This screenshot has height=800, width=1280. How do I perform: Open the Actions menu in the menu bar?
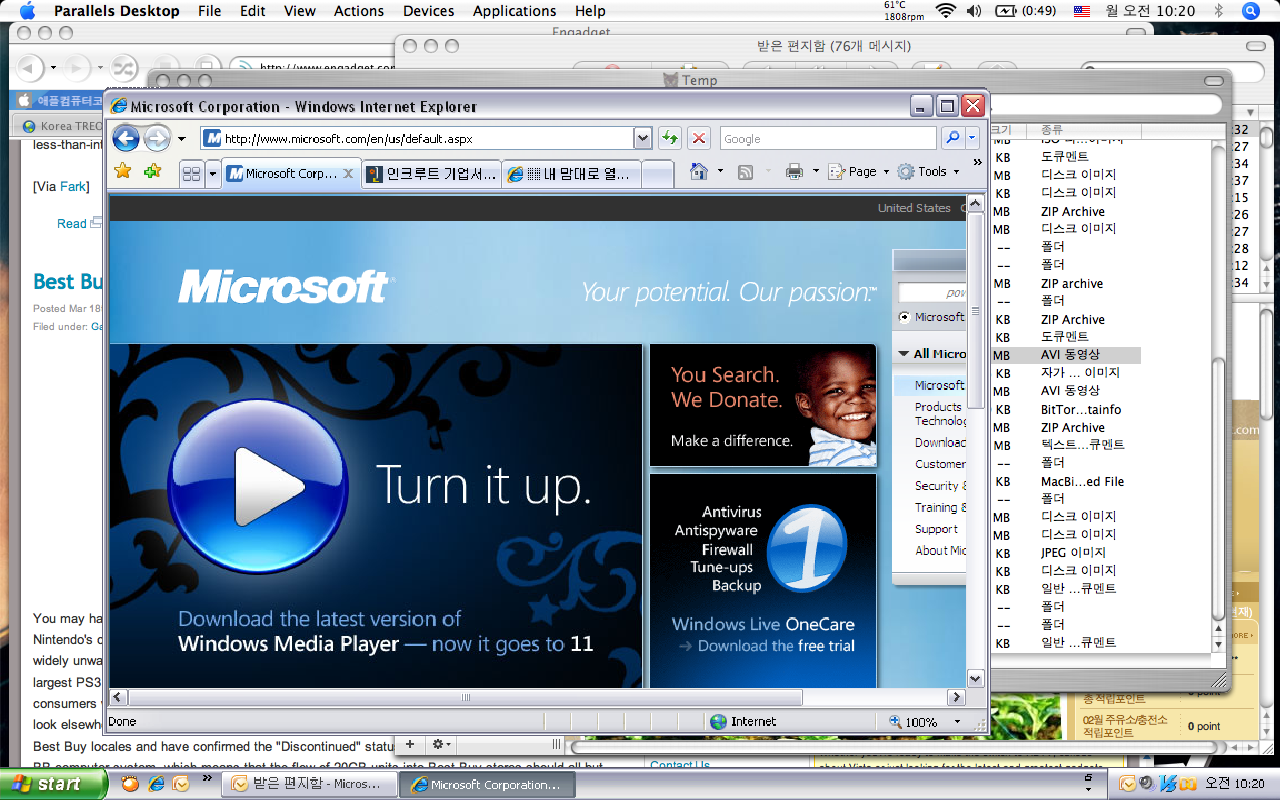coord(358,11)
